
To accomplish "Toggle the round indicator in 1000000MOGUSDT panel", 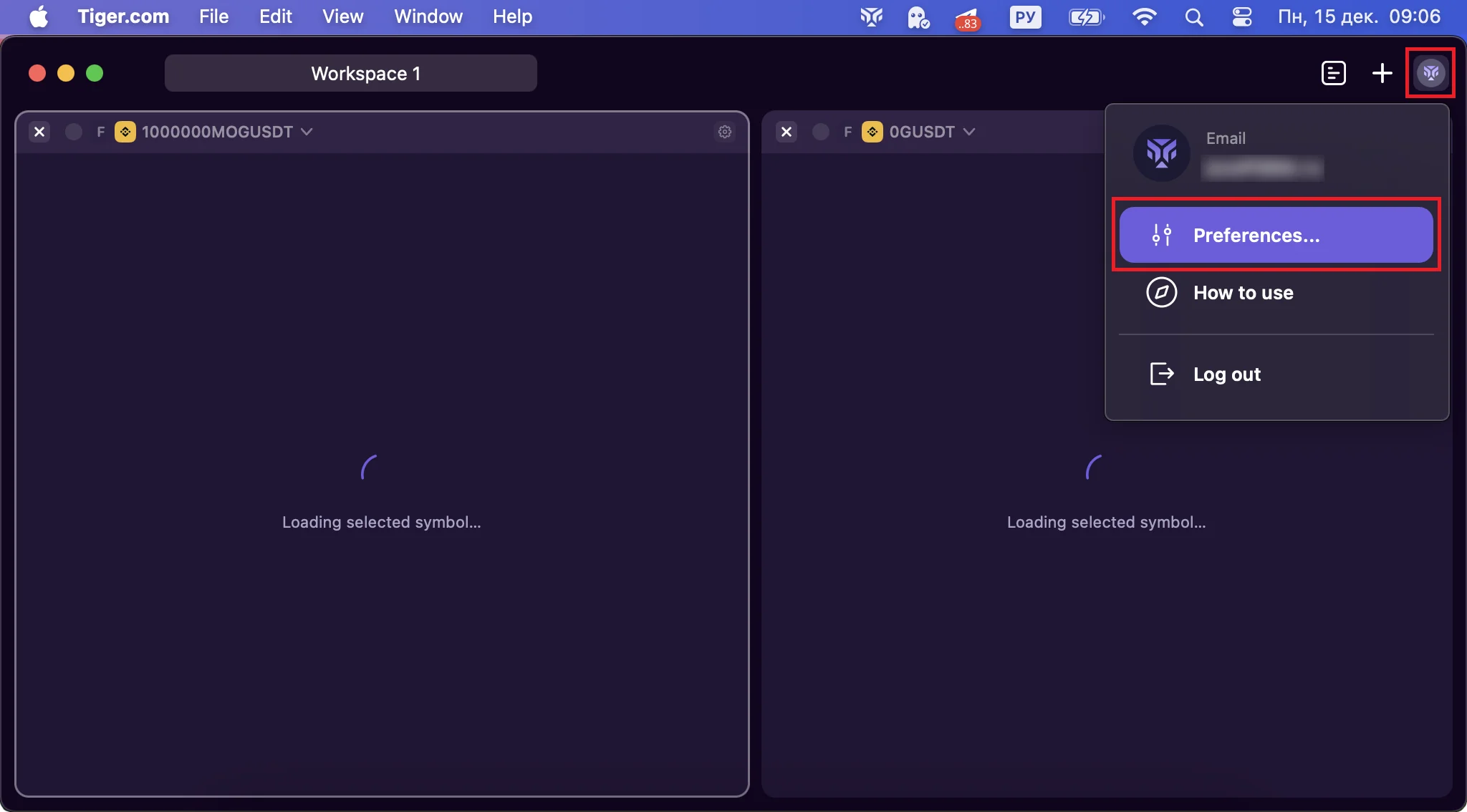I will pyautogui.click(x=73, y=132).
